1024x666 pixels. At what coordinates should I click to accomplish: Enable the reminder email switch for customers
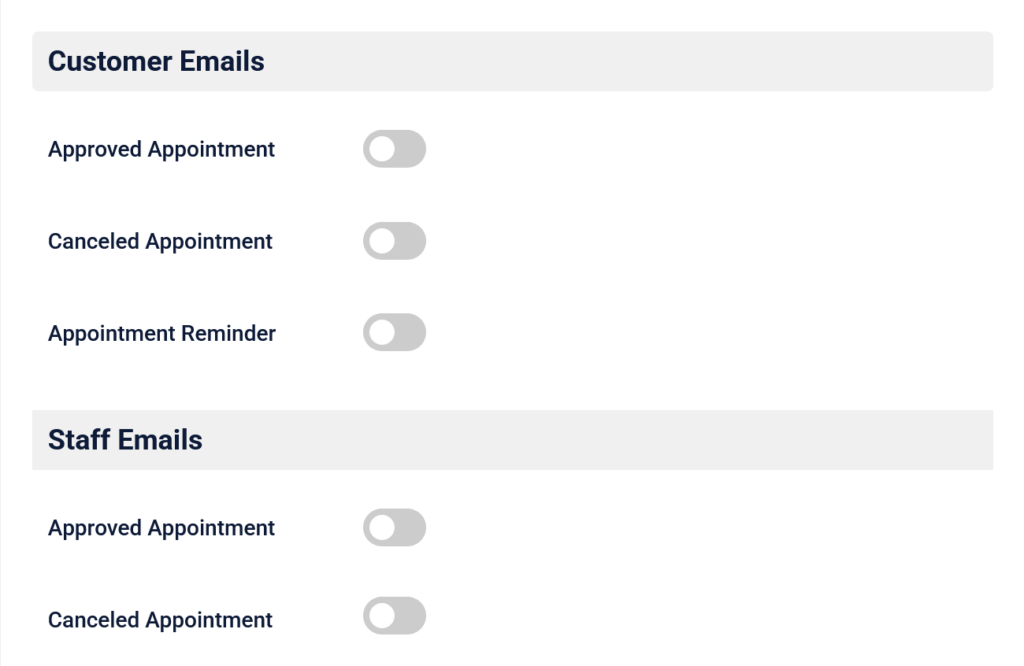point(394,332)
